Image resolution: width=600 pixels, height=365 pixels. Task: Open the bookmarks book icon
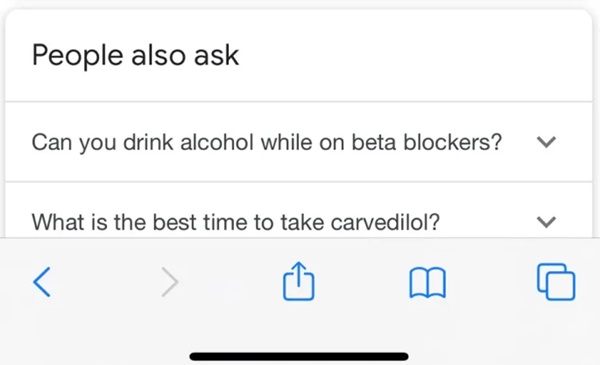[427, 283]
